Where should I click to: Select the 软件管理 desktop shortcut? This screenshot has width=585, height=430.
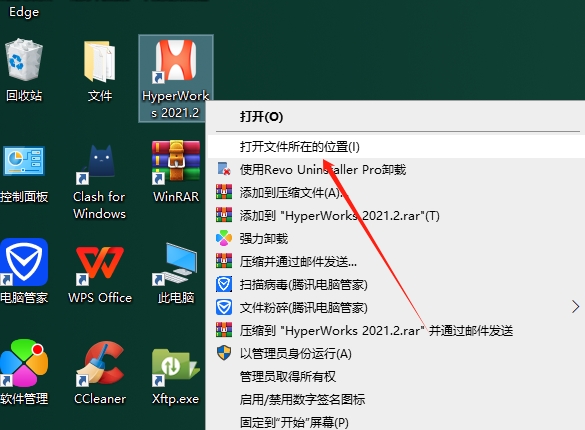24,372
